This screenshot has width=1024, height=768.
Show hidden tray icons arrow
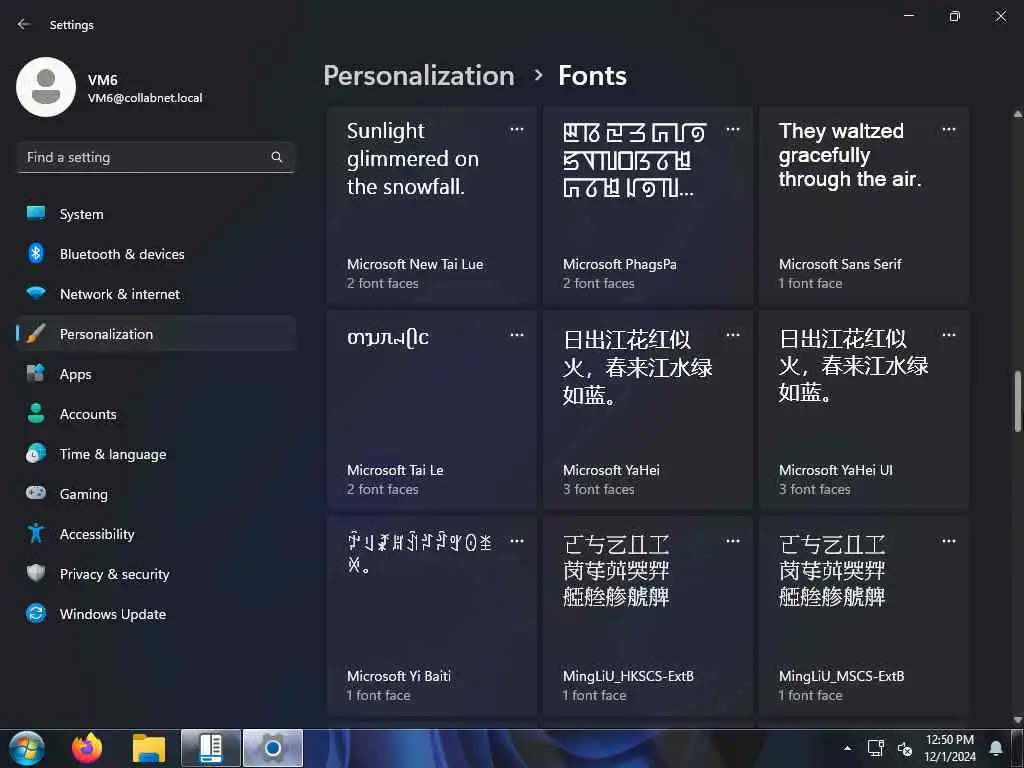point(847,748)
